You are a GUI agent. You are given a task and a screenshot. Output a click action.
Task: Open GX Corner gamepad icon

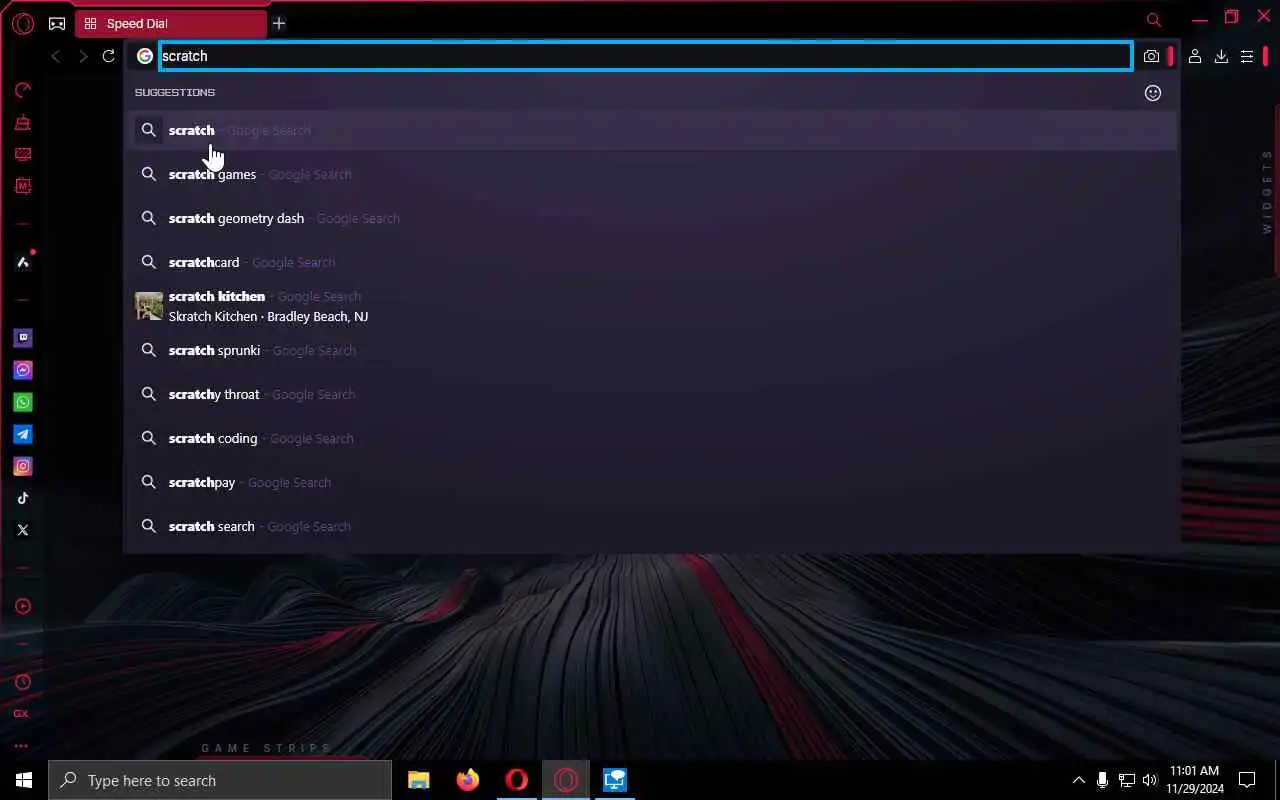coord(57,23)
